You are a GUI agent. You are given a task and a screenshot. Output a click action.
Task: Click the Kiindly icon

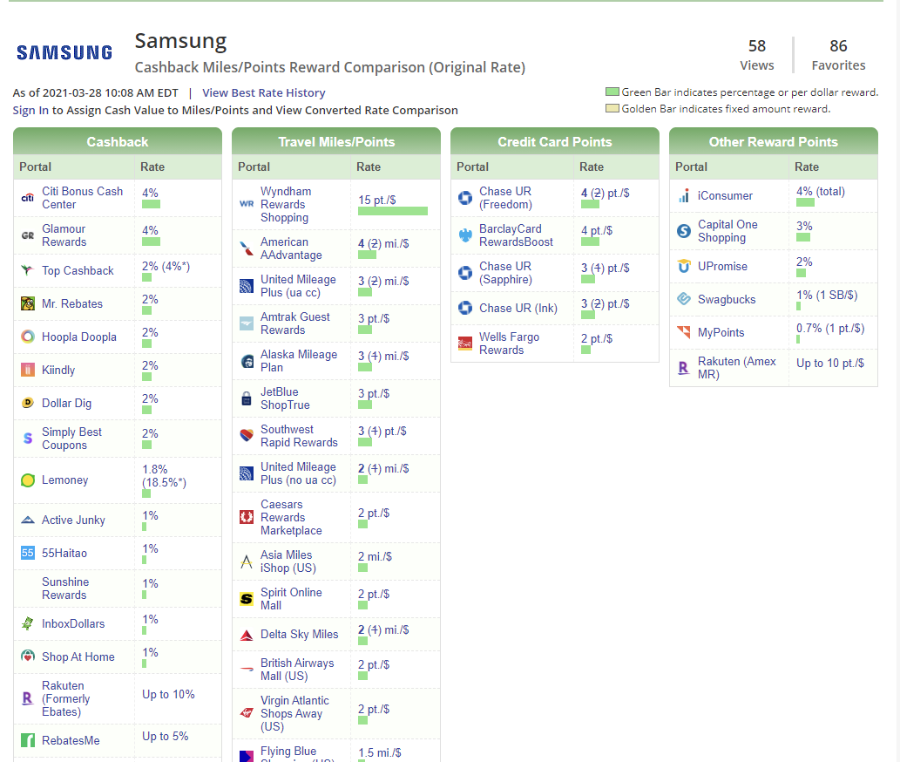(x=28, y=370)
